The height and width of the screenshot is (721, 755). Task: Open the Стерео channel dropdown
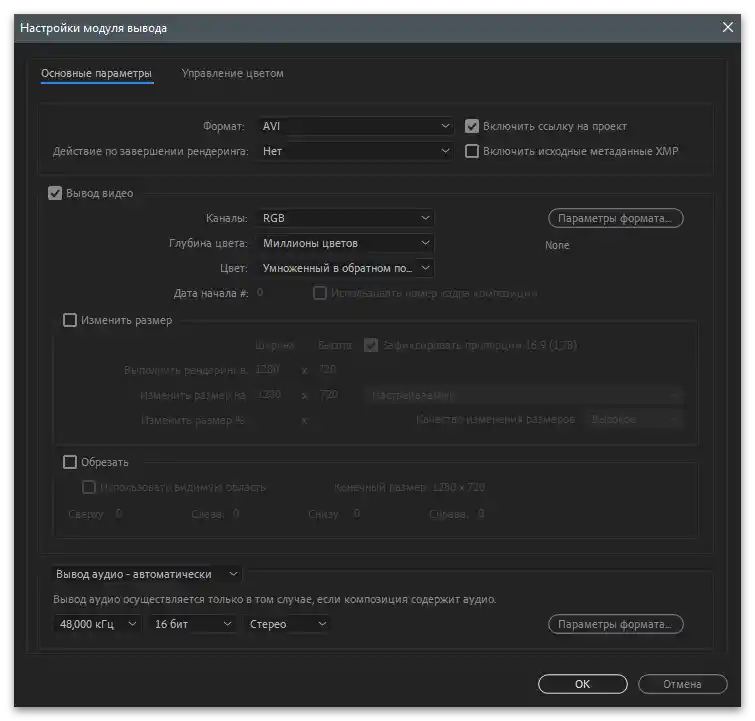pyautogui.click(x=287, y=624)
